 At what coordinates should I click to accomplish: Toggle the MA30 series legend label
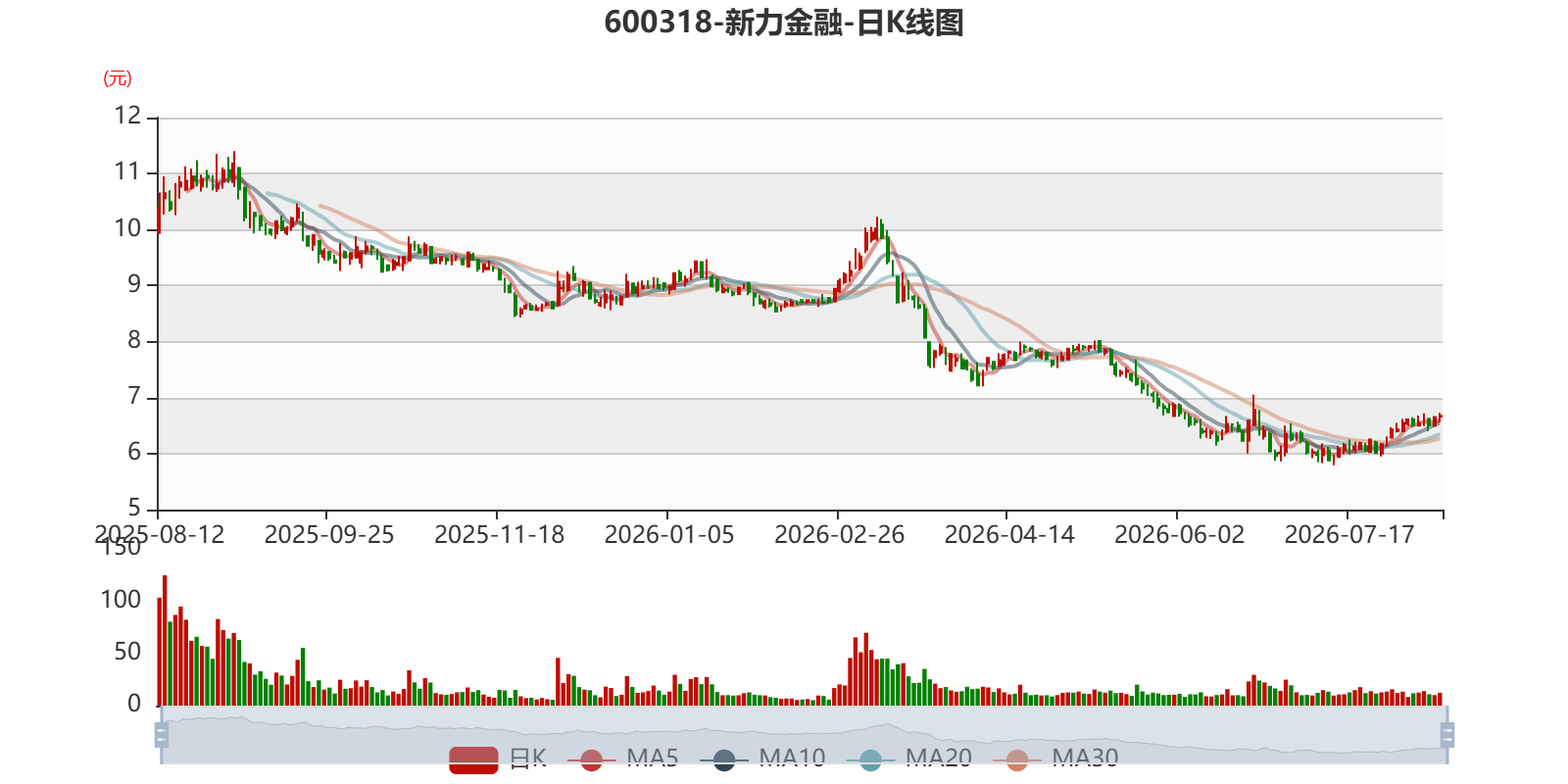[1085, 758]
